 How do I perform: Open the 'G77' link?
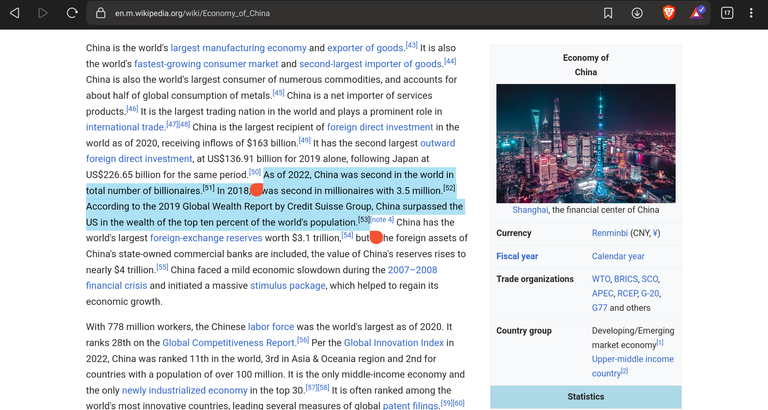[600, 308]
